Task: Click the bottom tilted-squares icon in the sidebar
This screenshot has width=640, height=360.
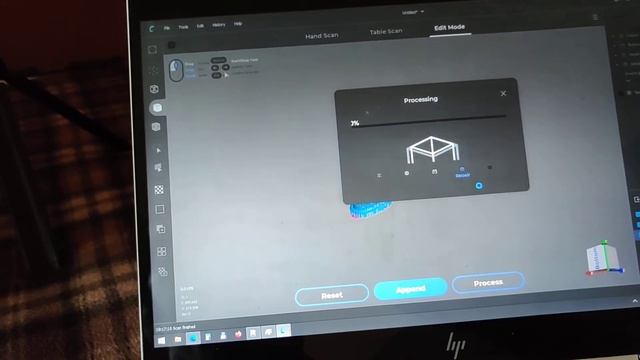Action: [162, 271]
